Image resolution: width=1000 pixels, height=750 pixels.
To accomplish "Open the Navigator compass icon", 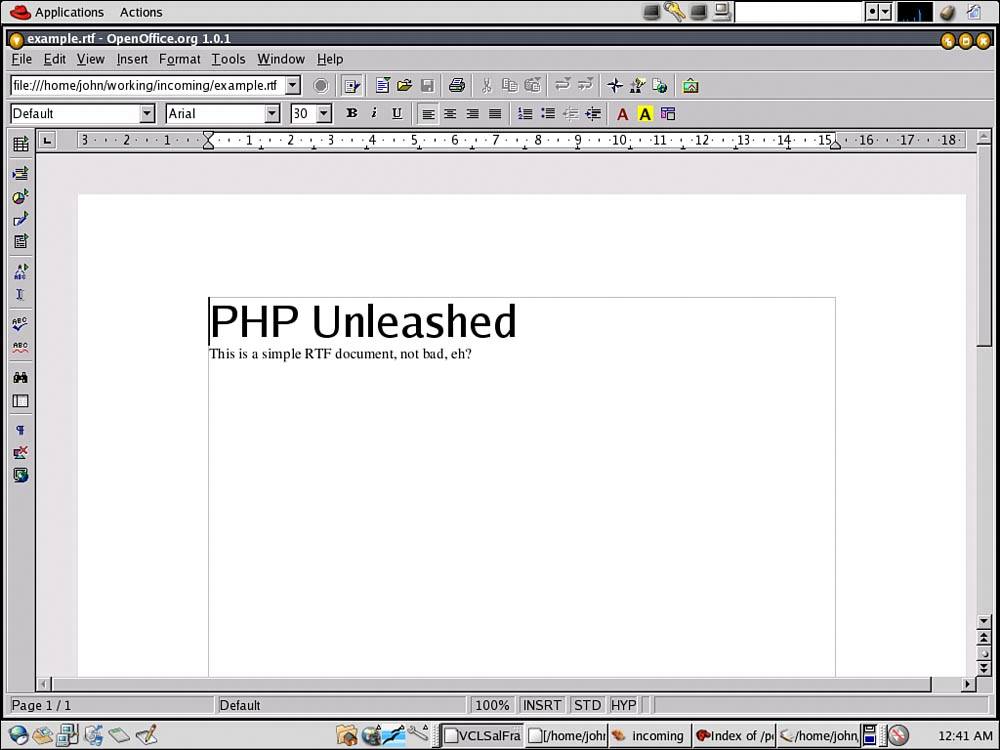I will 615,86.
